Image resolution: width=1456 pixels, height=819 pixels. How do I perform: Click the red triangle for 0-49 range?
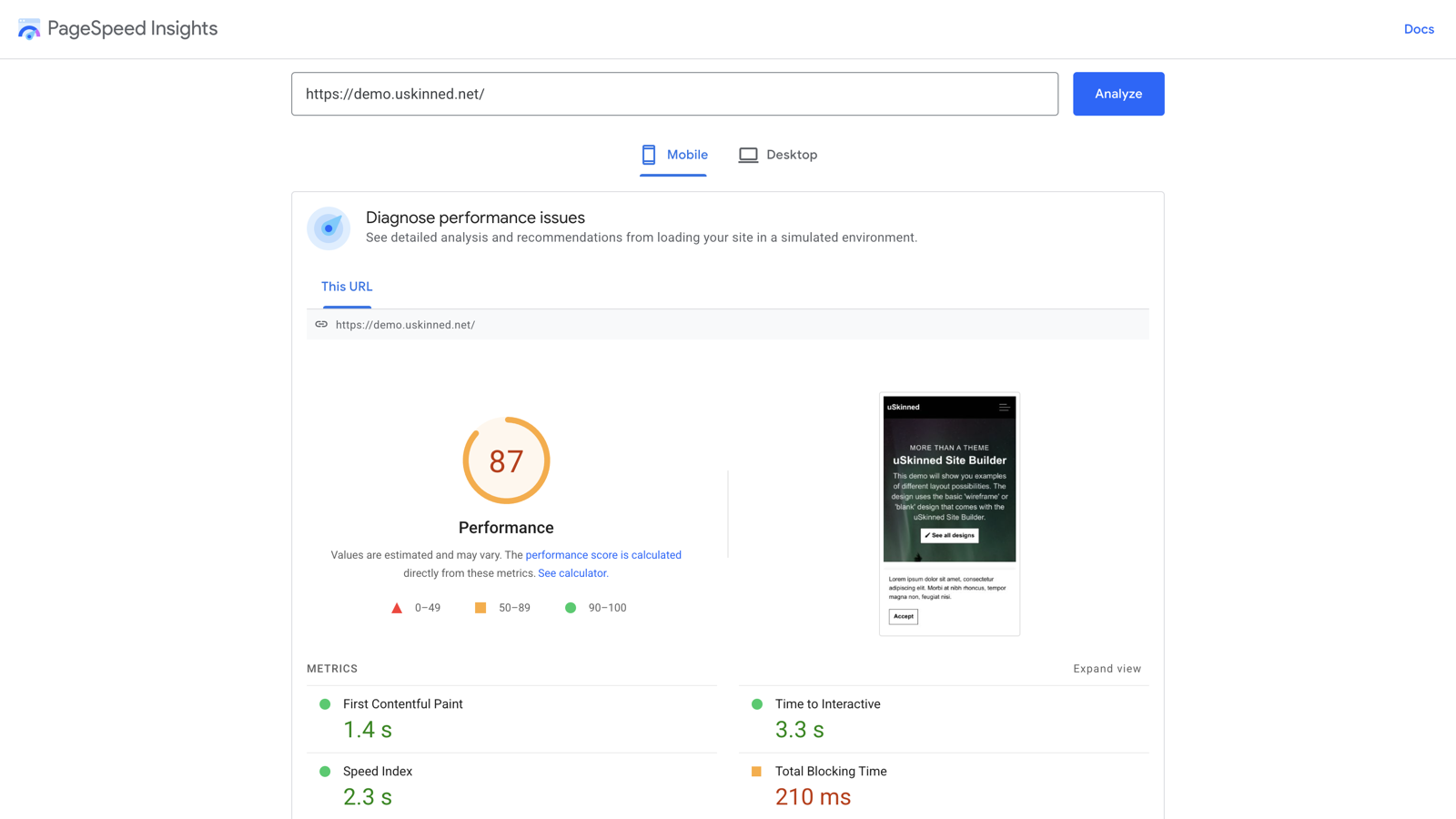click(397, 607)
